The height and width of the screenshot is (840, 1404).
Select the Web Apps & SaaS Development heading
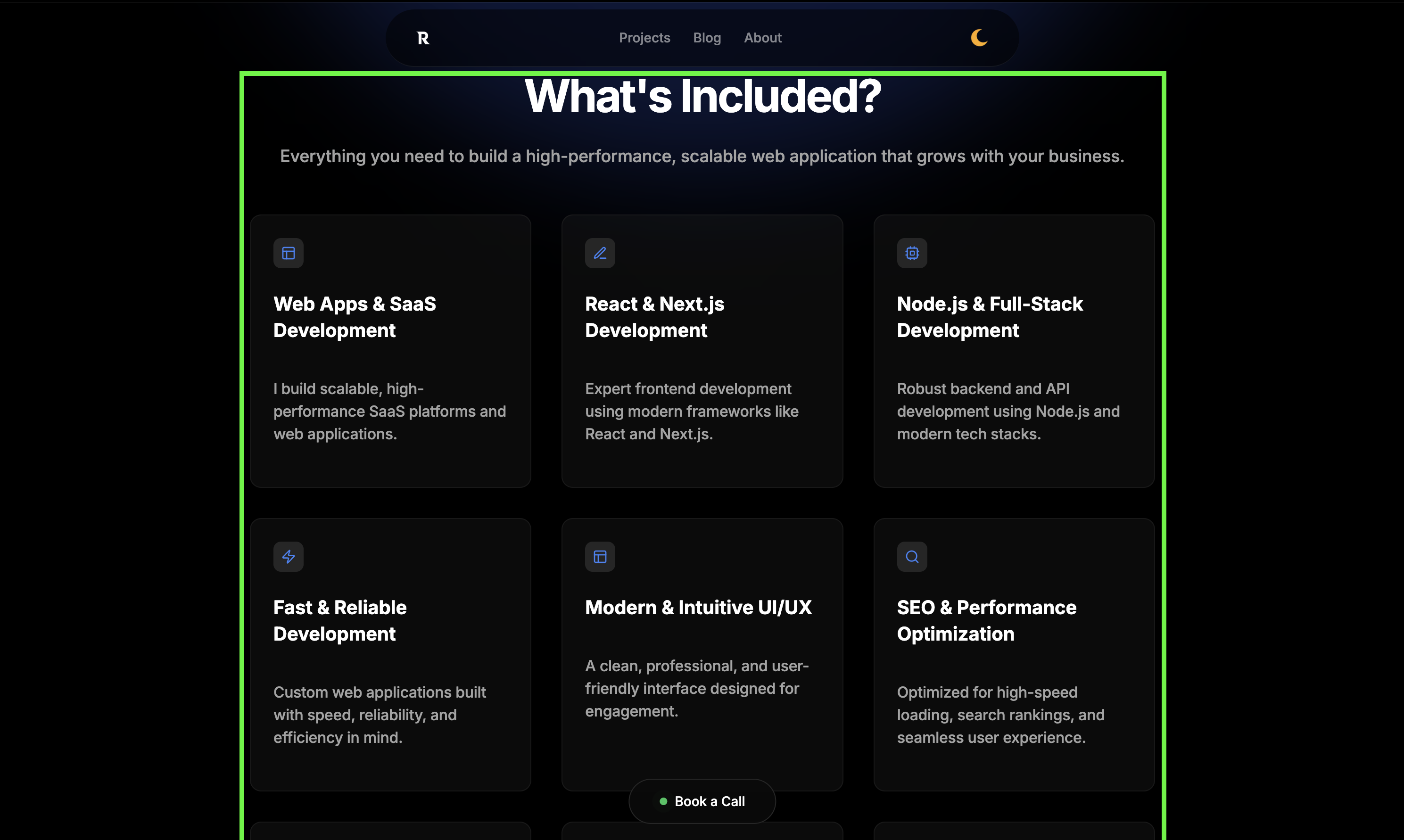[x=355, y=317]
